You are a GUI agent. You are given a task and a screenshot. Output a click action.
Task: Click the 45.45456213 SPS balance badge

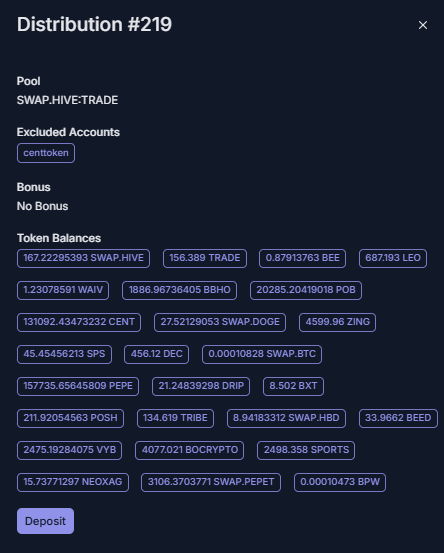(x=64, y=354)
